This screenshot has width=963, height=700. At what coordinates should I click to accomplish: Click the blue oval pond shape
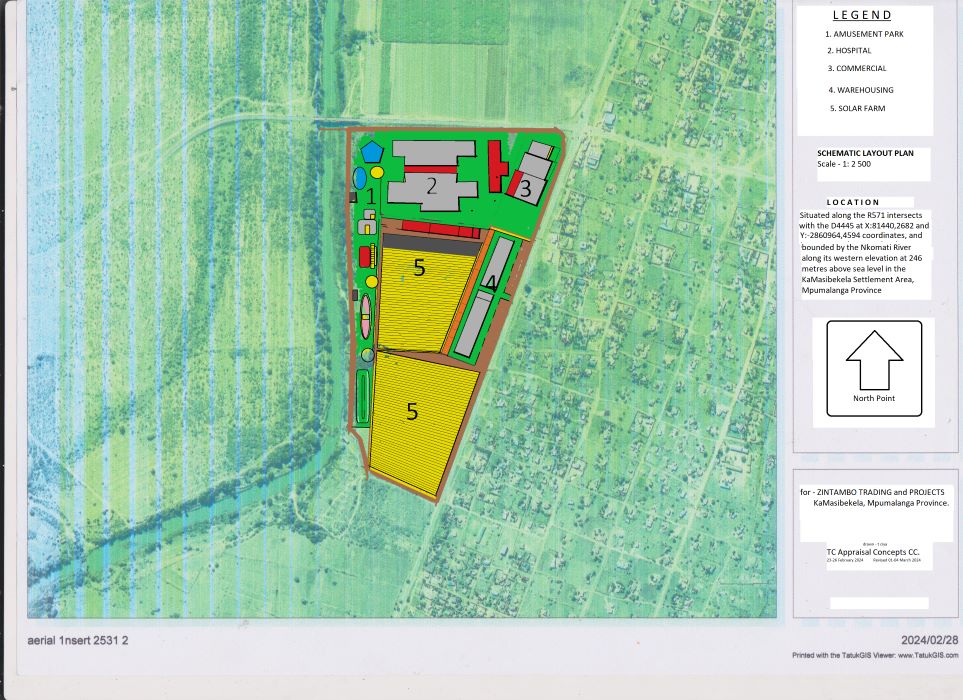point(360,179)
